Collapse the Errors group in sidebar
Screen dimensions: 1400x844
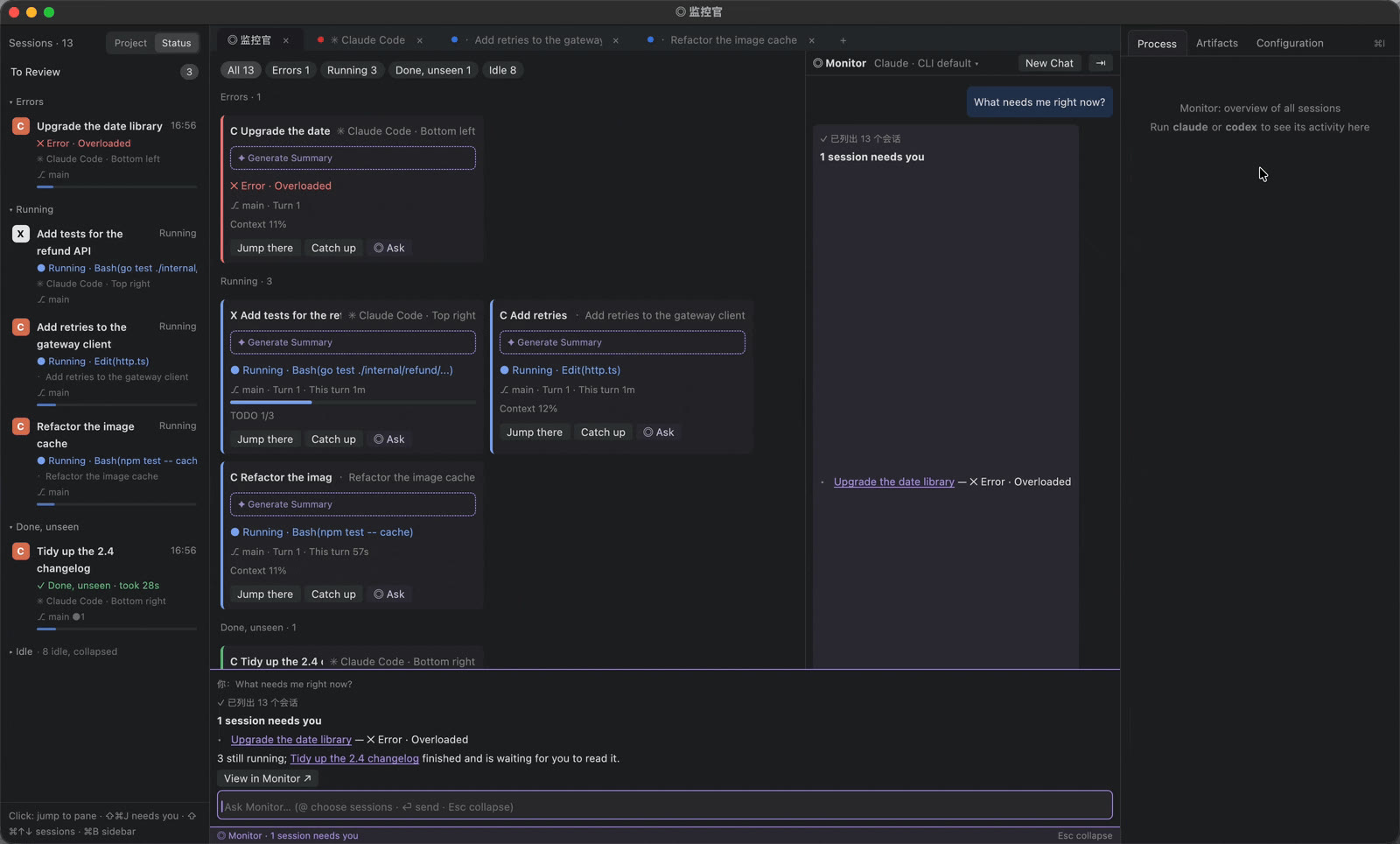pos(26,102)
